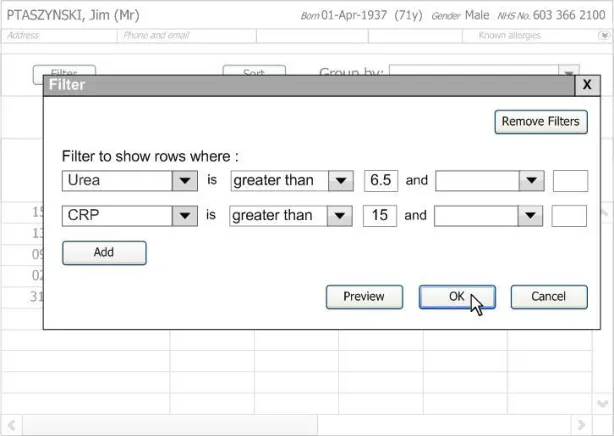Confirm the filter with OK
The height and width of the screenshot is (436, 614).
pyautogui.click(x=456, y=297)
